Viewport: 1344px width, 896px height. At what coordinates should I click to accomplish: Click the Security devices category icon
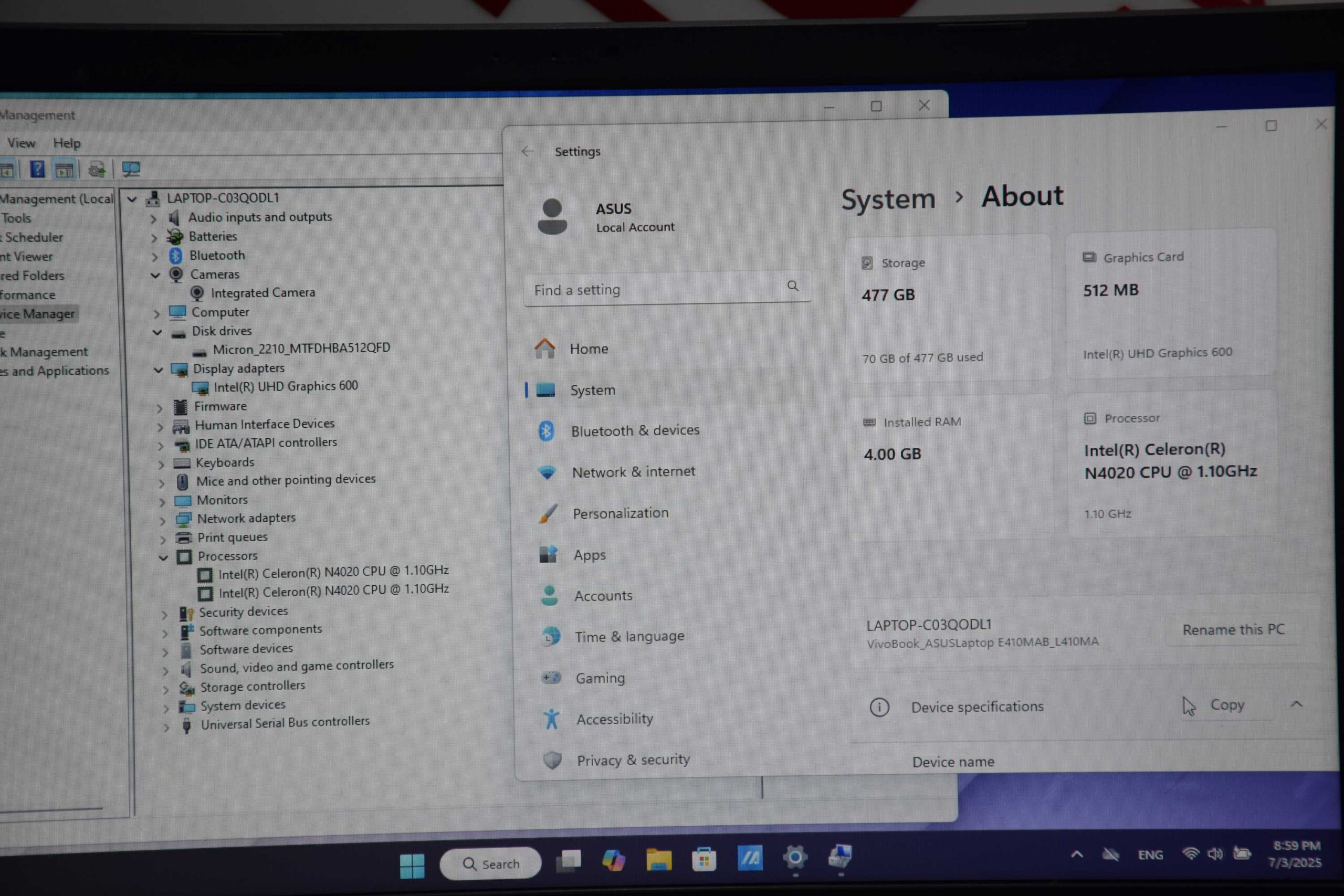[x=186, y=613]
